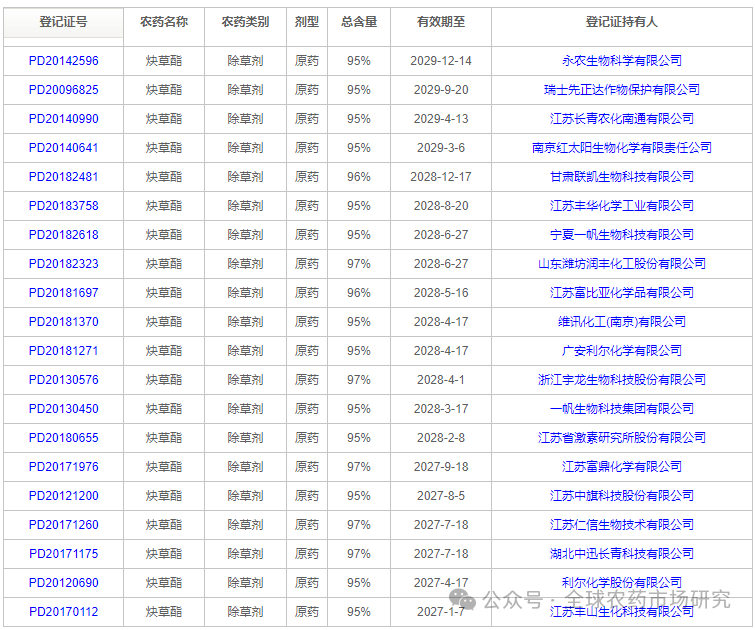755x630 pixels.
Task: Open holder 江苏丰华化学工业有限公司
Action: (622, 206)
